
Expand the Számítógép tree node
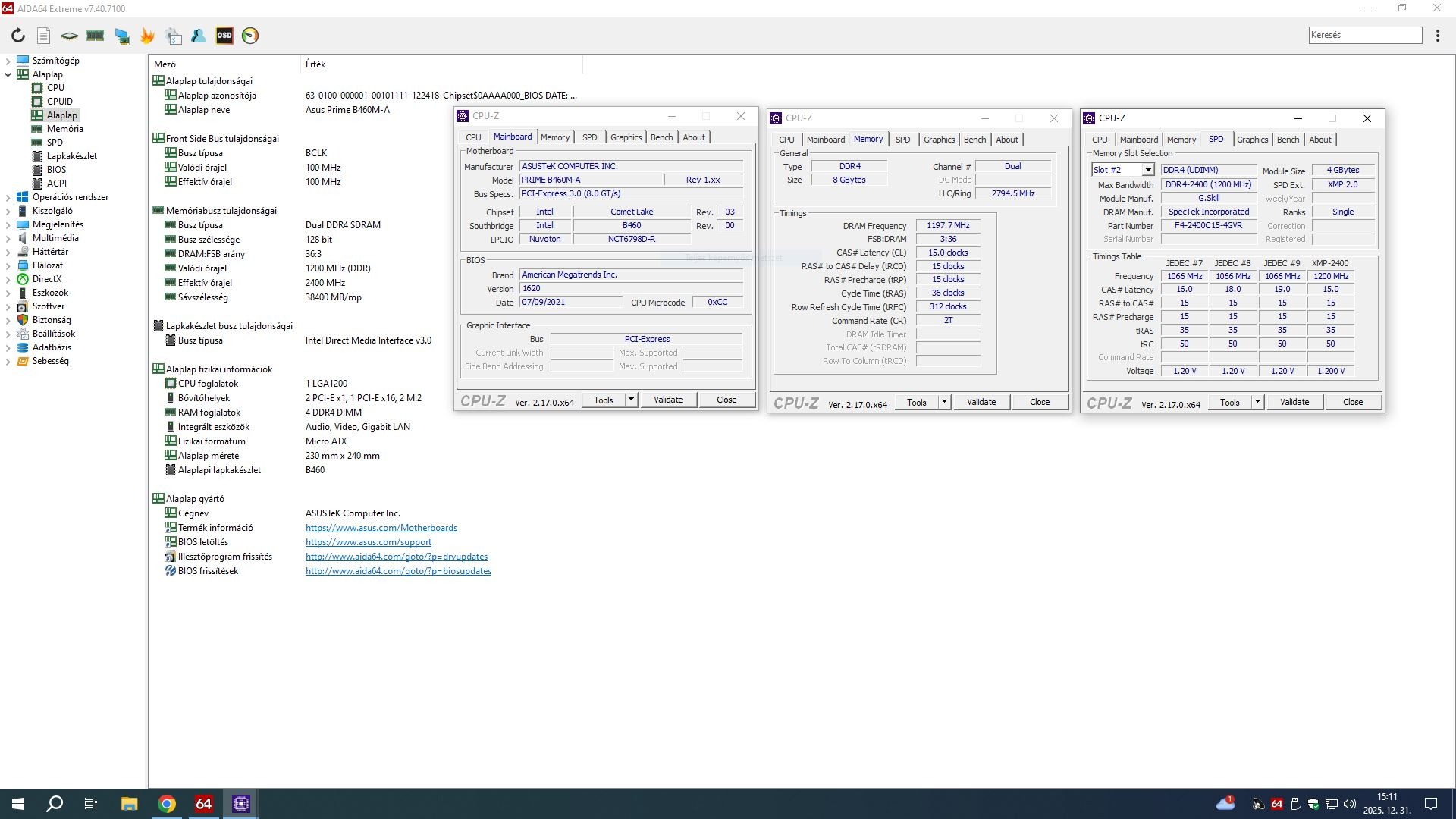point(8,61)
